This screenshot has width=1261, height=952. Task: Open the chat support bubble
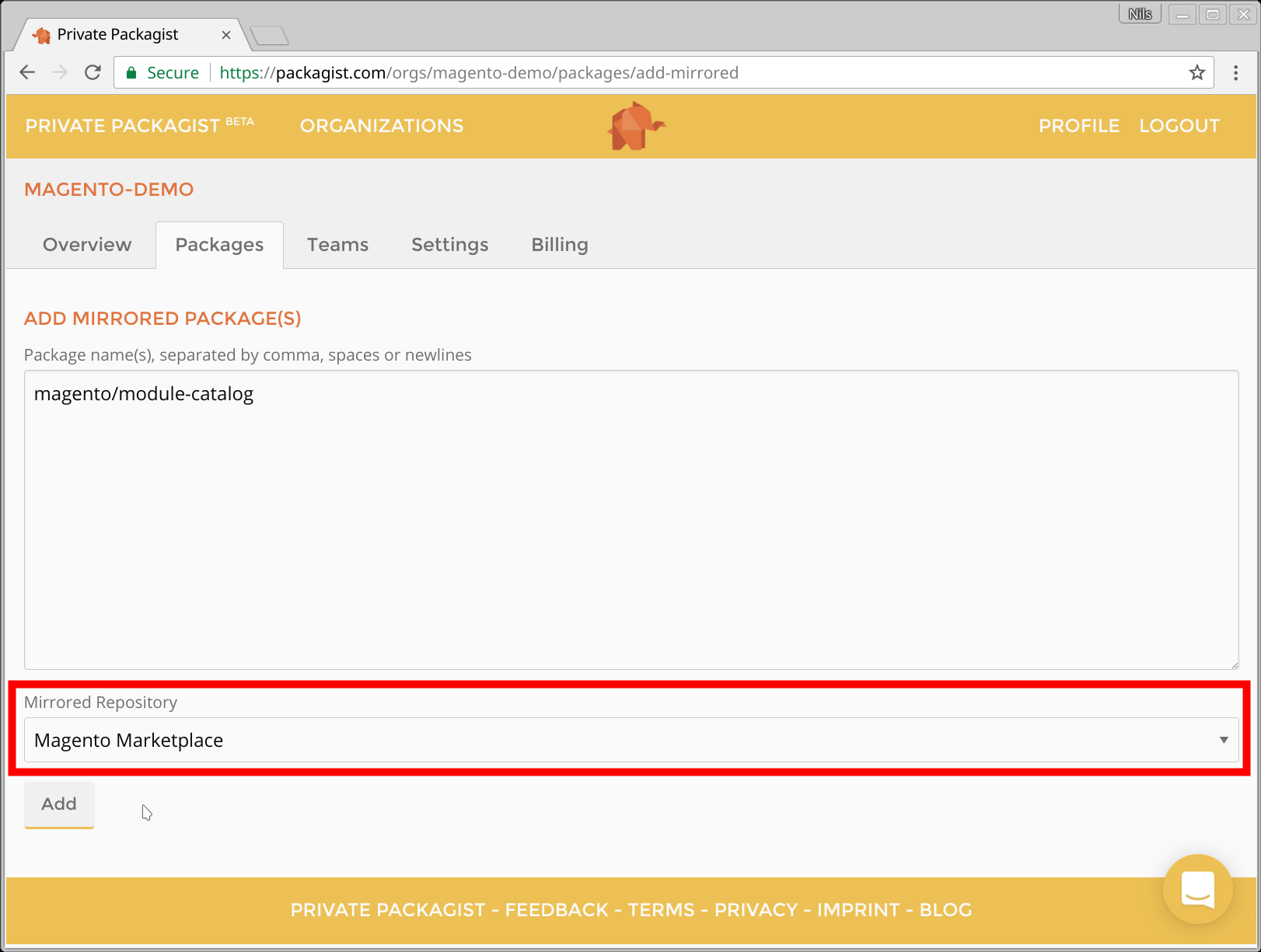(1197, 888)
